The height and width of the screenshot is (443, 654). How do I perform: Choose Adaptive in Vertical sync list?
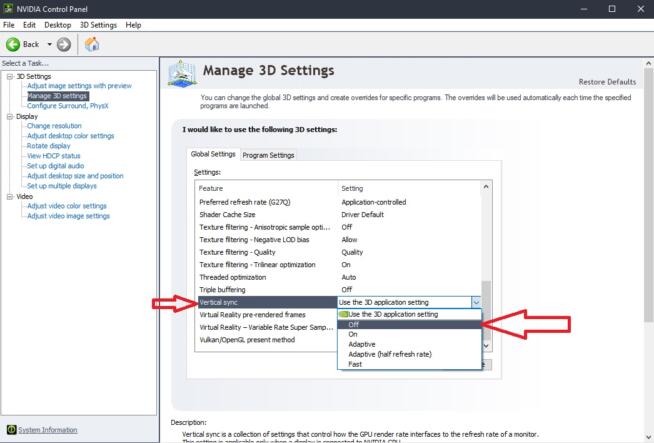tap(409, 344)
